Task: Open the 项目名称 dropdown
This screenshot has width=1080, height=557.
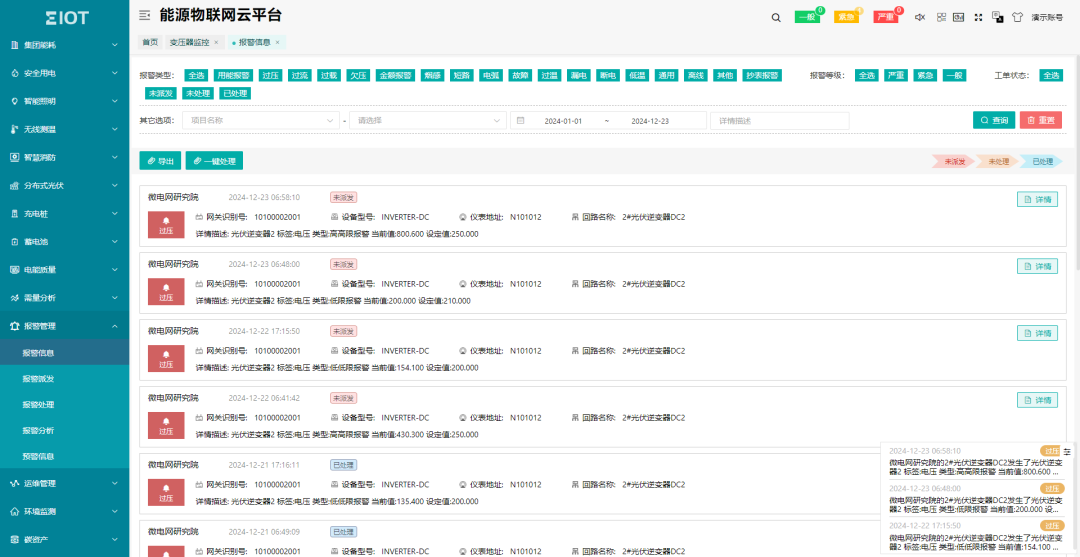Action: tap(260, 120)
